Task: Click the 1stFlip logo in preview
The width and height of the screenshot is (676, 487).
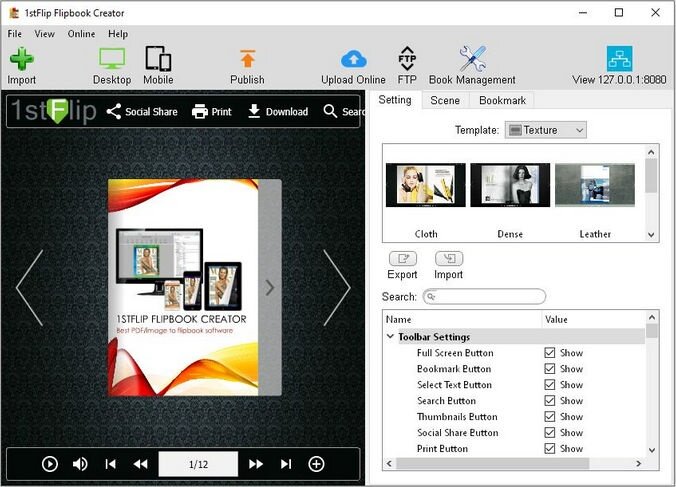Action: [x=53, y=111]
